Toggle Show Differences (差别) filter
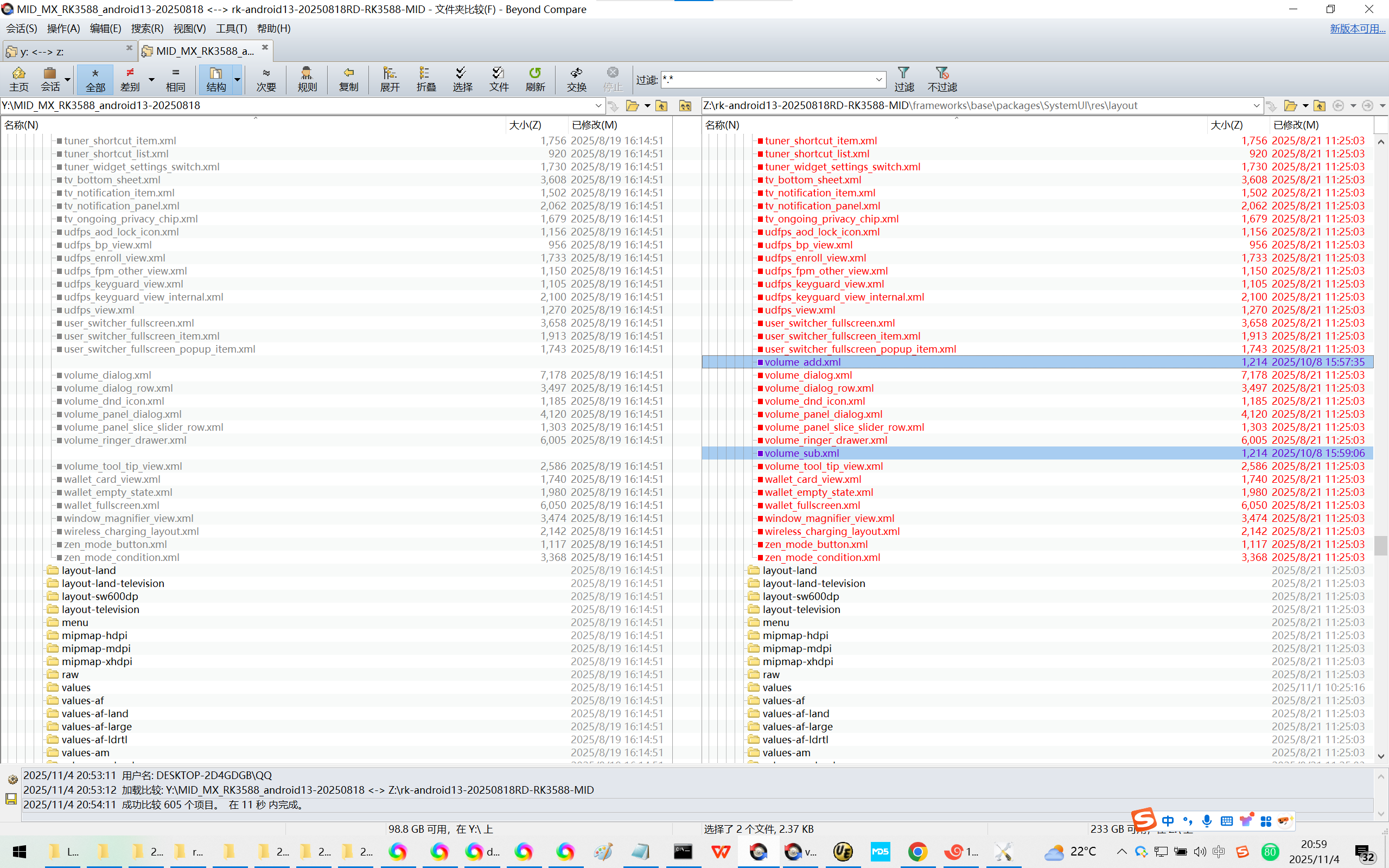 pos(130,79)
